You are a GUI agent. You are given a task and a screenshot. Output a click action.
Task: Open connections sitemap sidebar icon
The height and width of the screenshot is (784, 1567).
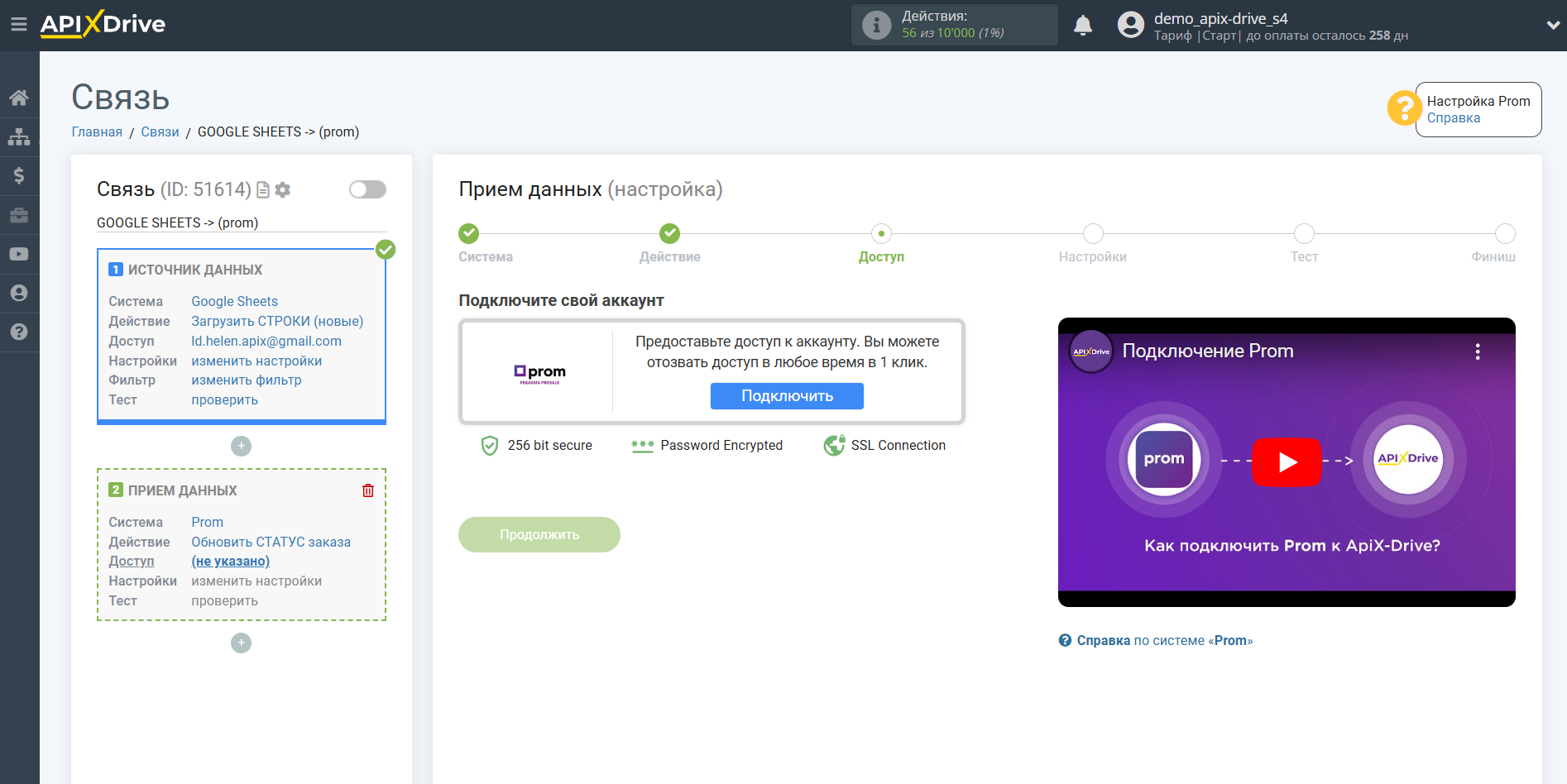(19, 136)
